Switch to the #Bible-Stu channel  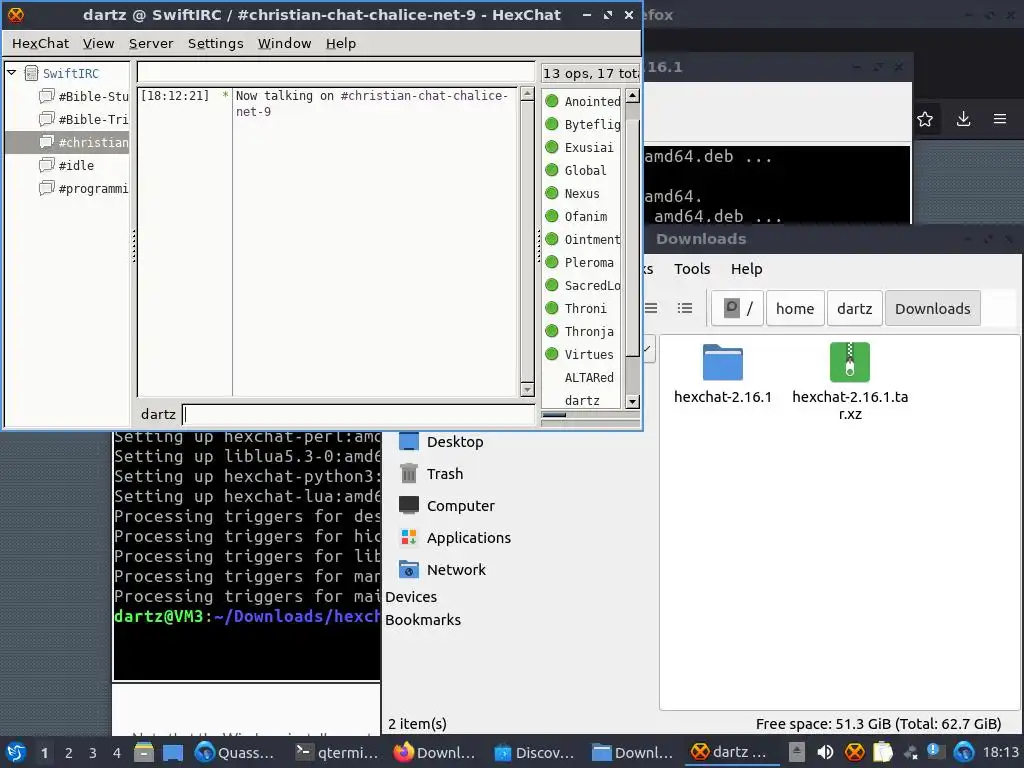93,97
